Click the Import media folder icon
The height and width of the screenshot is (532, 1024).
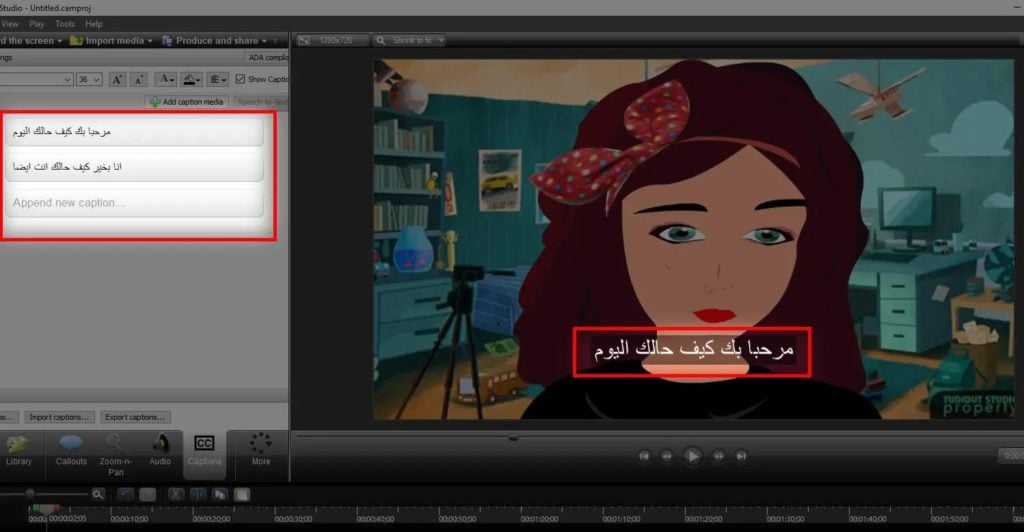(76, 40)
